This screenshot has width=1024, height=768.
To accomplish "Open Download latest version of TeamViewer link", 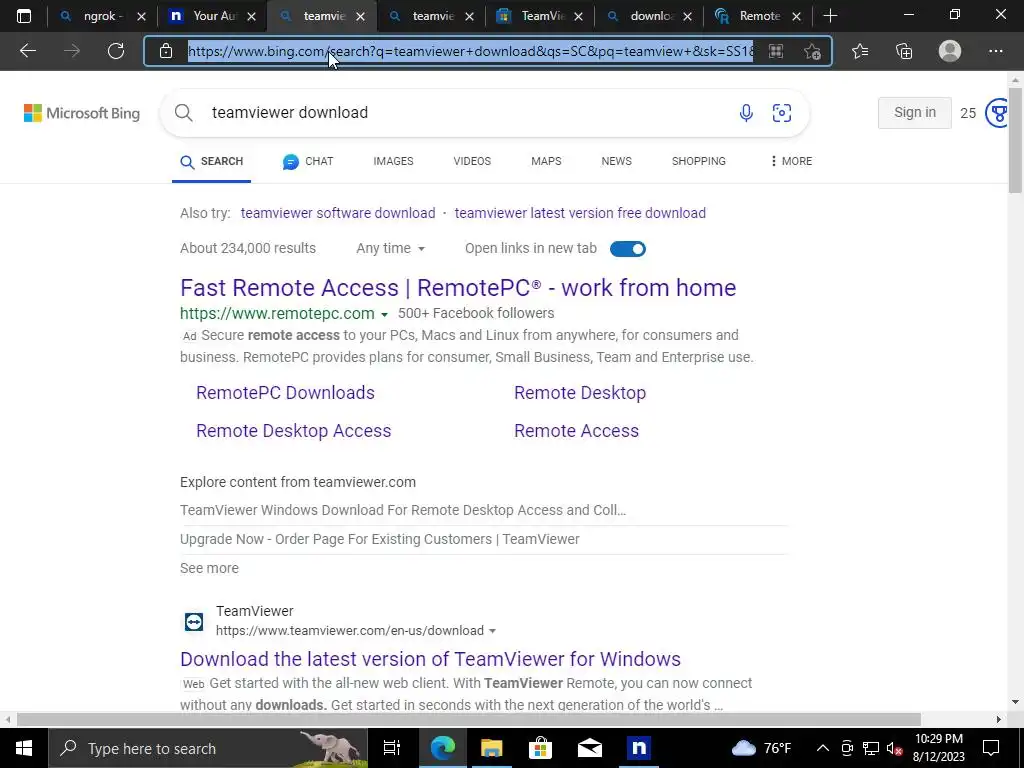I will [430, 659].
